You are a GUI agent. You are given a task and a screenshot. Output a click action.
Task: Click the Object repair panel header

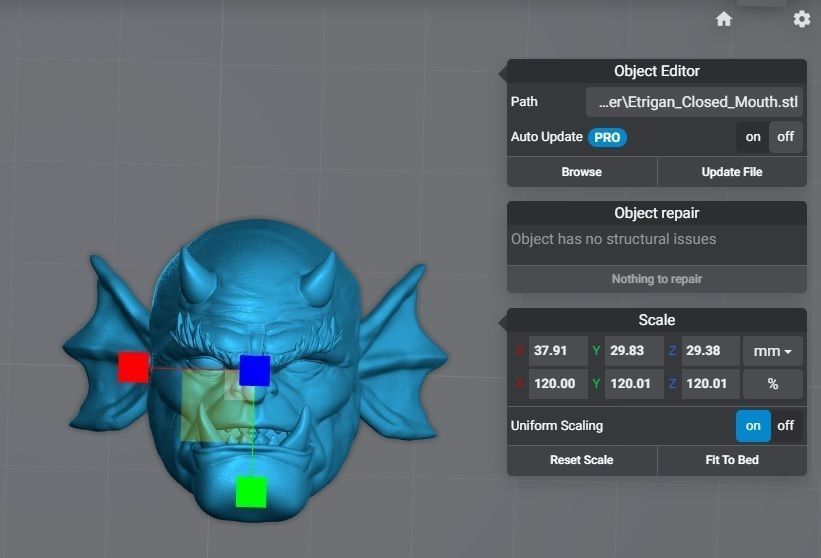tap(657, 213)
